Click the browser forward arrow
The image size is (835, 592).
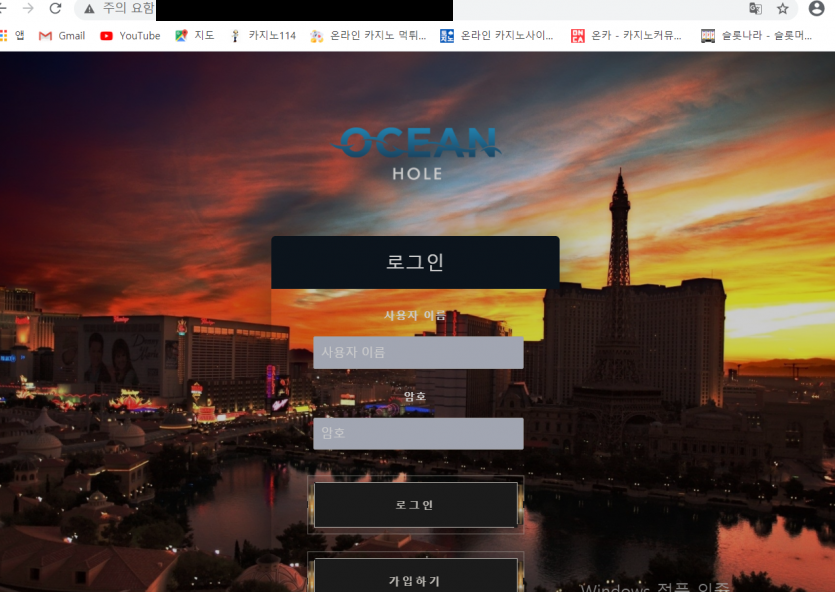28,9
